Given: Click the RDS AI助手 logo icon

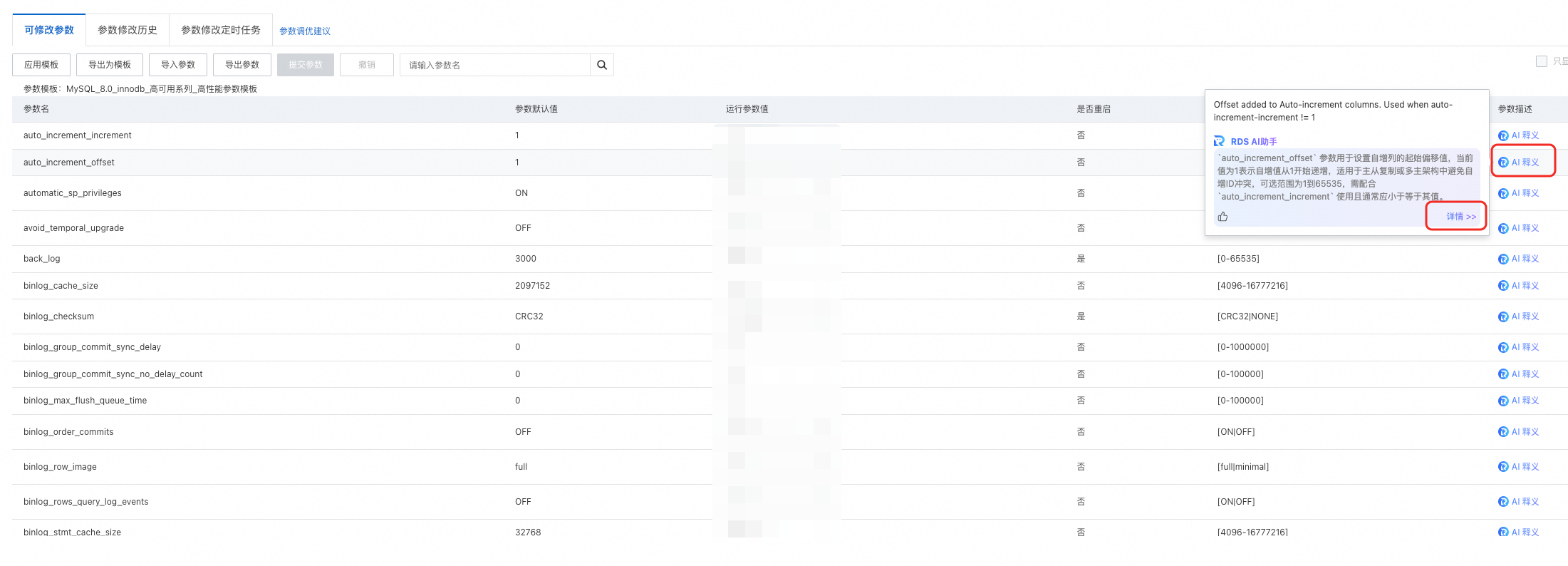Looking at the screenshot, I should click(1220, 142).
